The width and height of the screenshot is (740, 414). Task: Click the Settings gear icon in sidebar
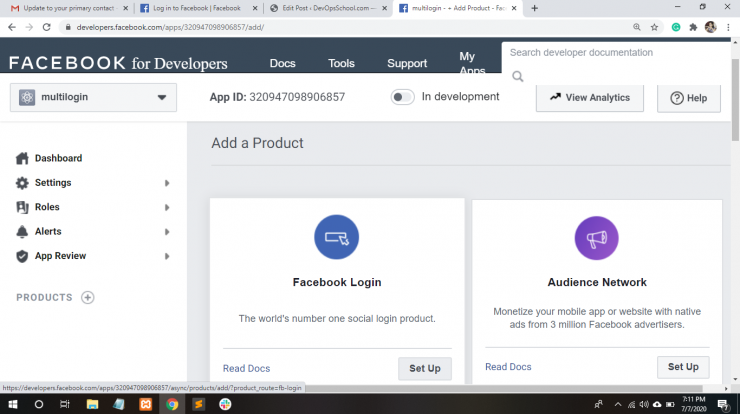click(x=22, y=183)
